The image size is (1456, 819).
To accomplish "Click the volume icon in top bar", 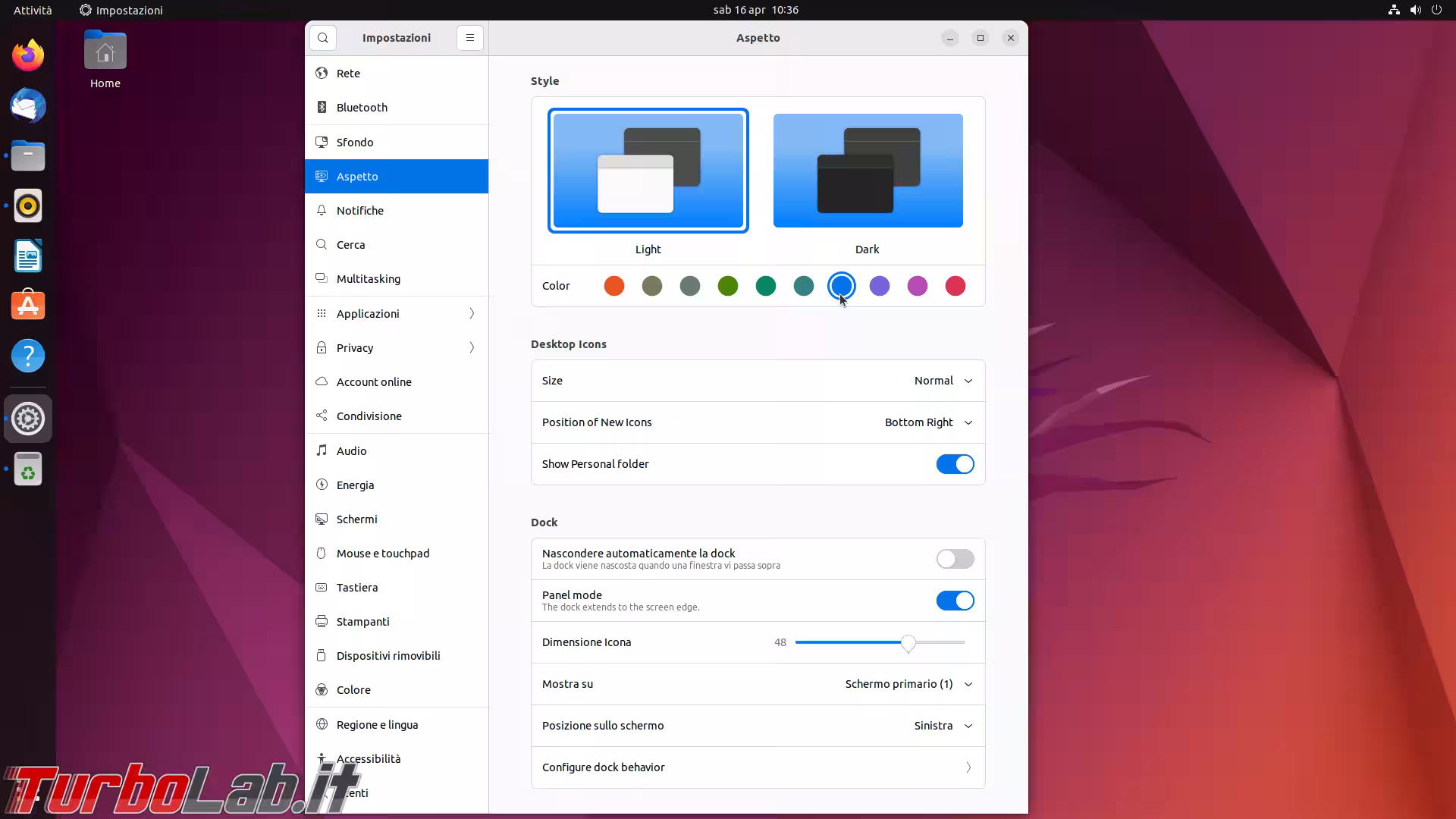I will click(1415, 10).
